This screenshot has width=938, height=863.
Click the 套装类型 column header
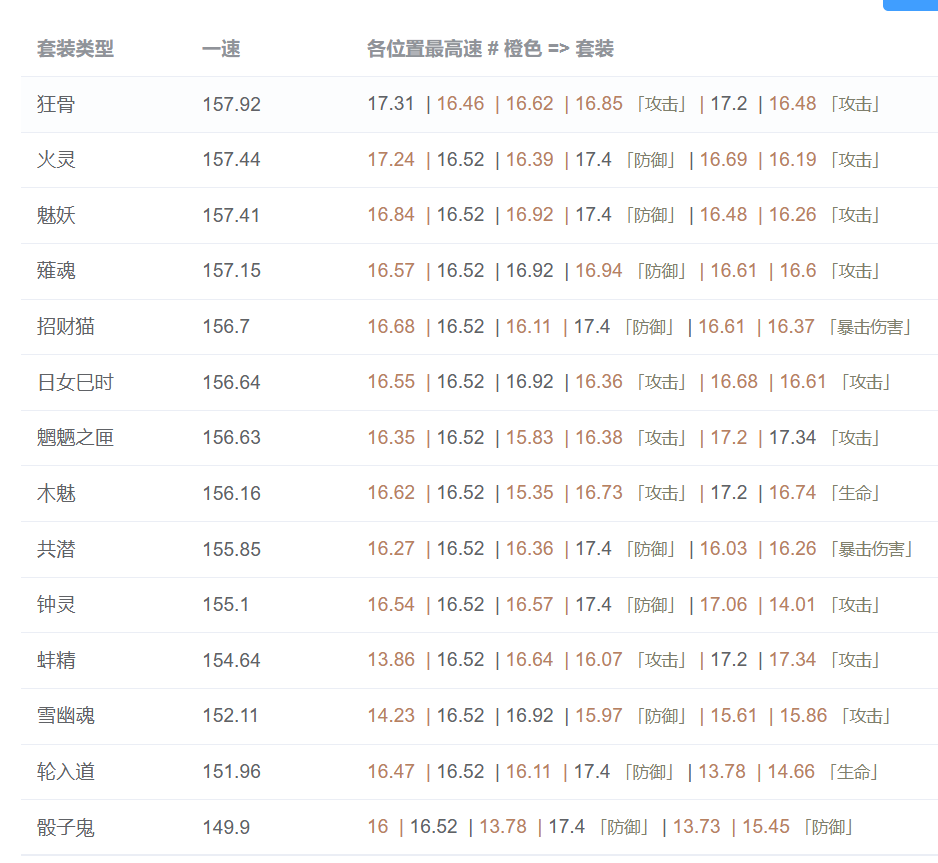[75, 49]
